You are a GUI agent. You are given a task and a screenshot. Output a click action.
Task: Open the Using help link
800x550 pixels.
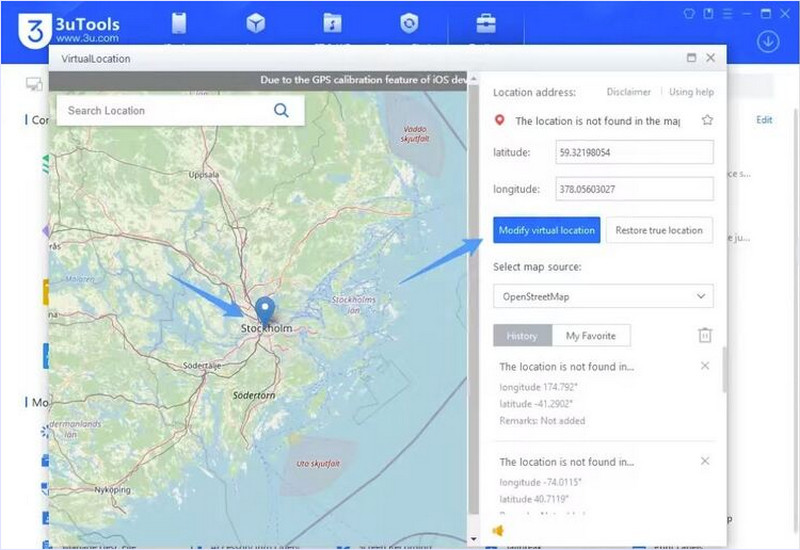[691, 92]
